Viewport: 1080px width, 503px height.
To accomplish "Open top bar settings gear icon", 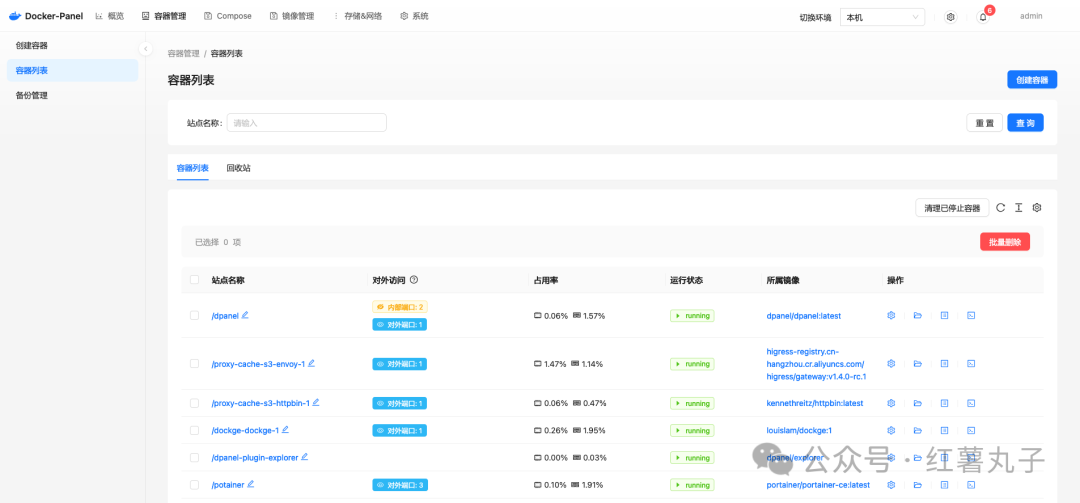I will [x=951, y=17].
